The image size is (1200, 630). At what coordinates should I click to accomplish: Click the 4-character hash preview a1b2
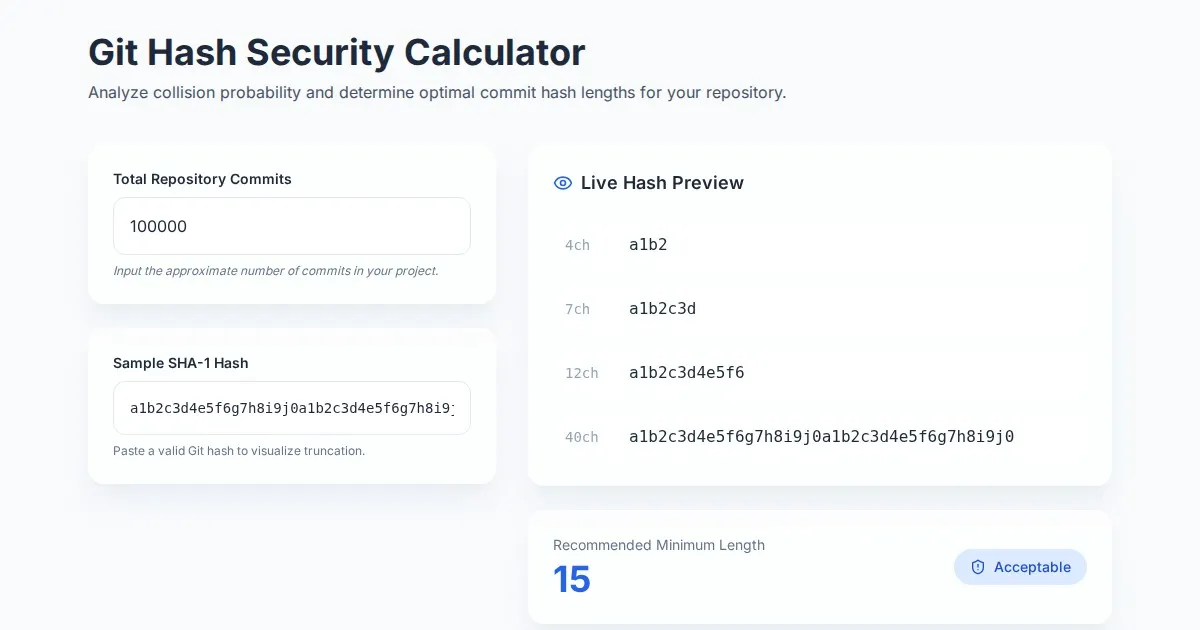[x=648, y=244]
